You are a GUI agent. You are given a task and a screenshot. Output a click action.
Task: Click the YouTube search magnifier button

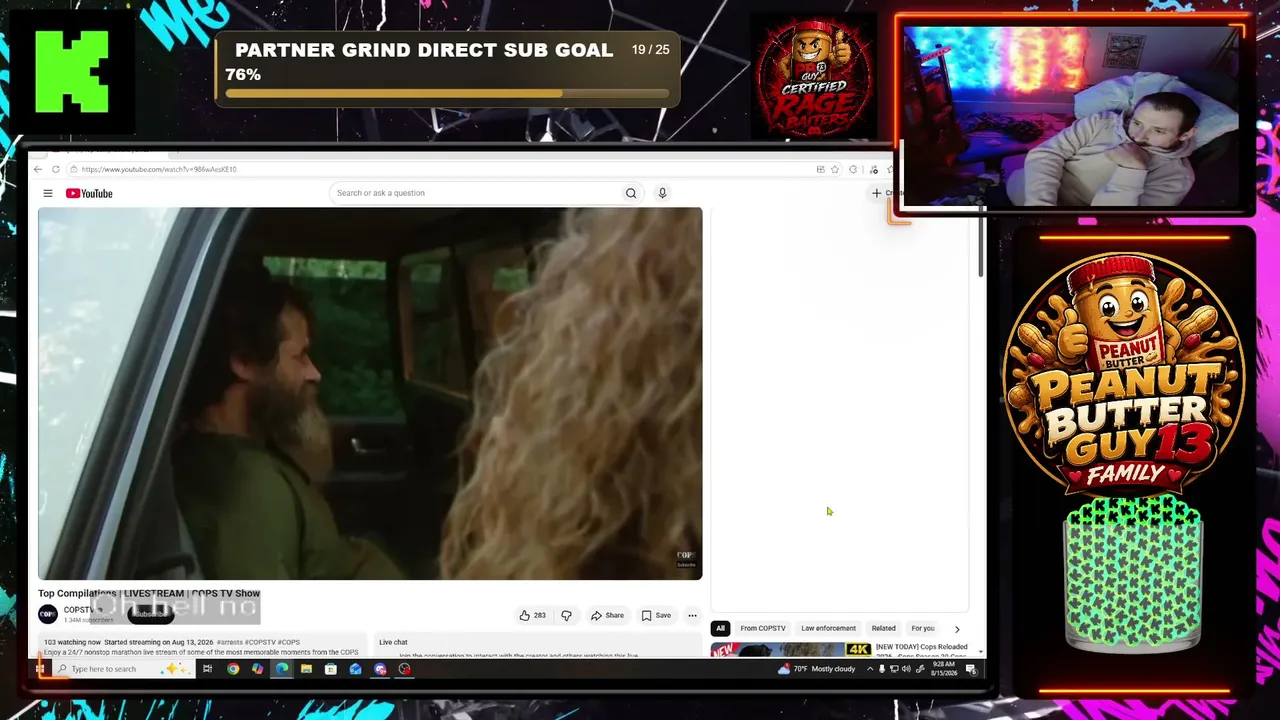click(x=631, y=193)
